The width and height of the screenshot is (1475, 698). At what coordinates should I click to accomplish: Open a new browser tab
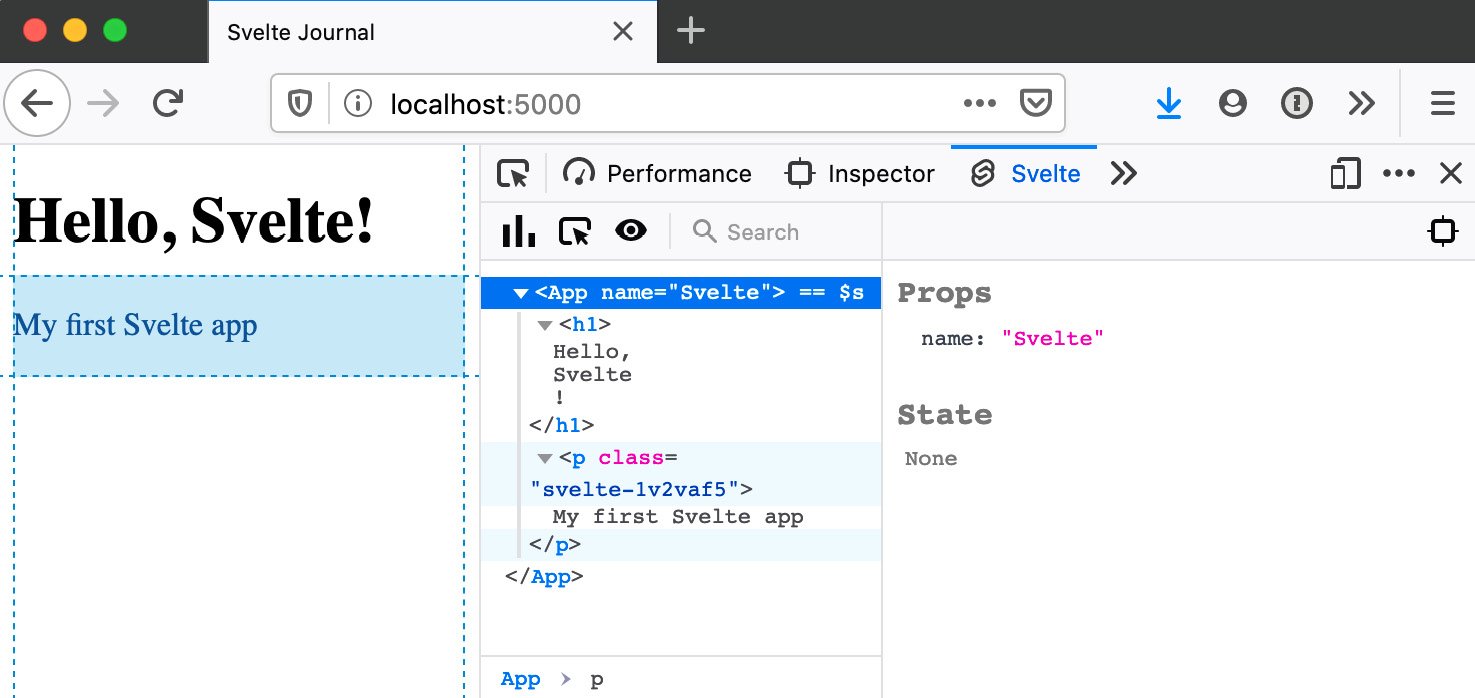(691, 31)
